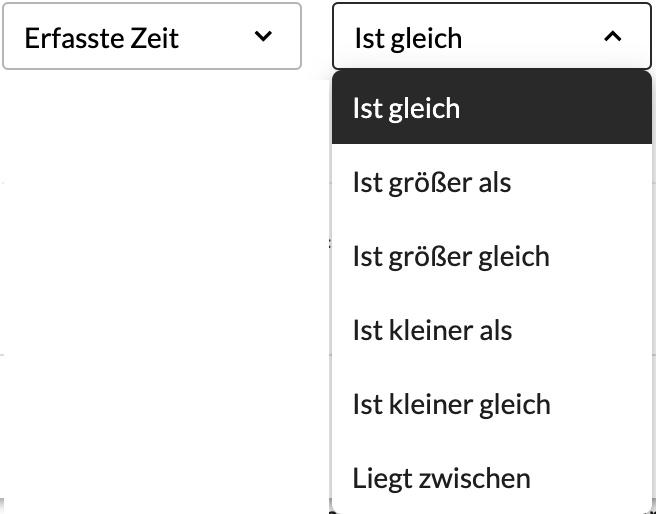Click the Erfasste Zeit field label text
The image size is (656, 514).
(x=102, y=38)
